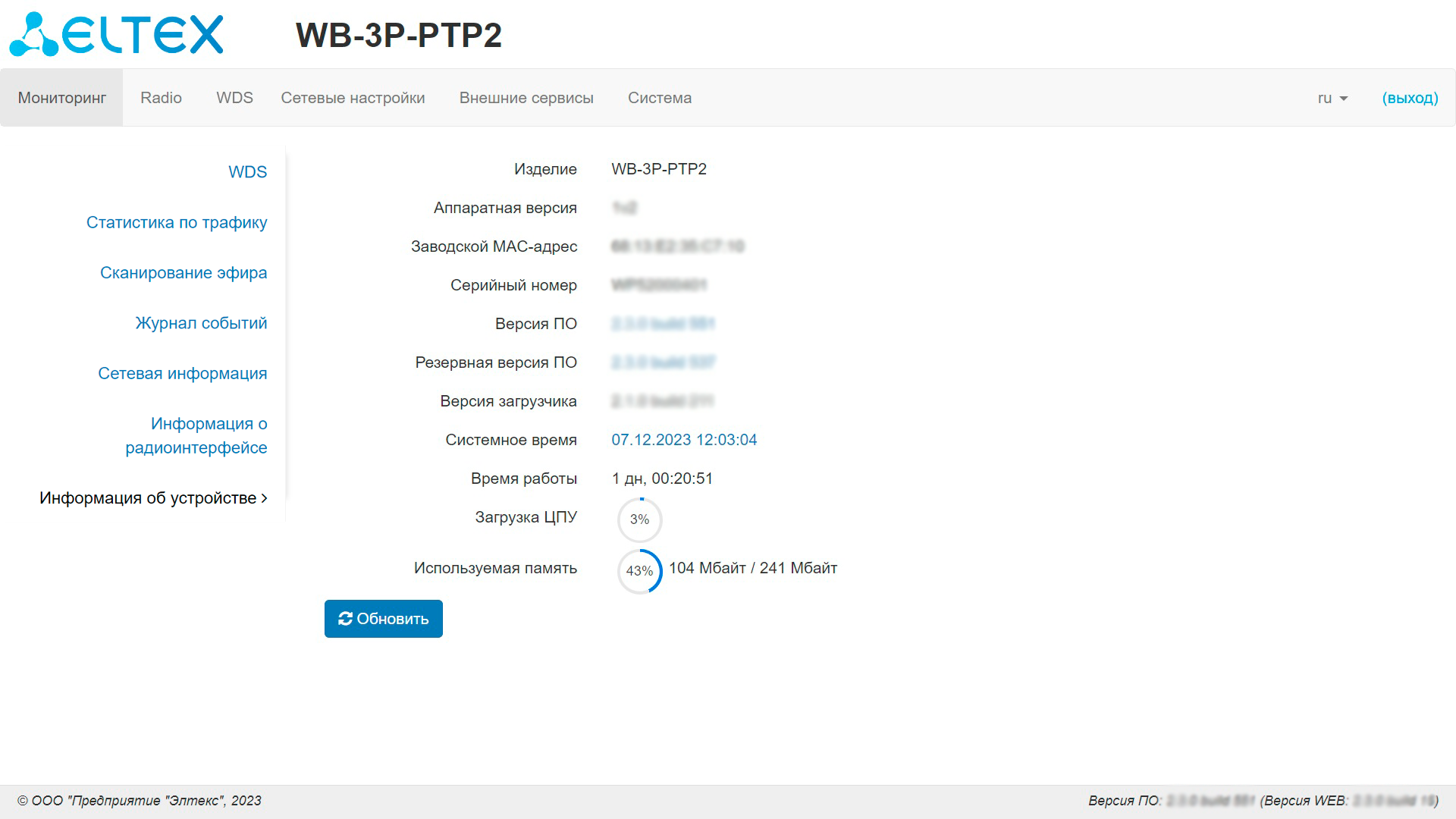Click the system time 07.12.2023 link
The width and height of the screenshot is (1456, 819).
[684, 440]
